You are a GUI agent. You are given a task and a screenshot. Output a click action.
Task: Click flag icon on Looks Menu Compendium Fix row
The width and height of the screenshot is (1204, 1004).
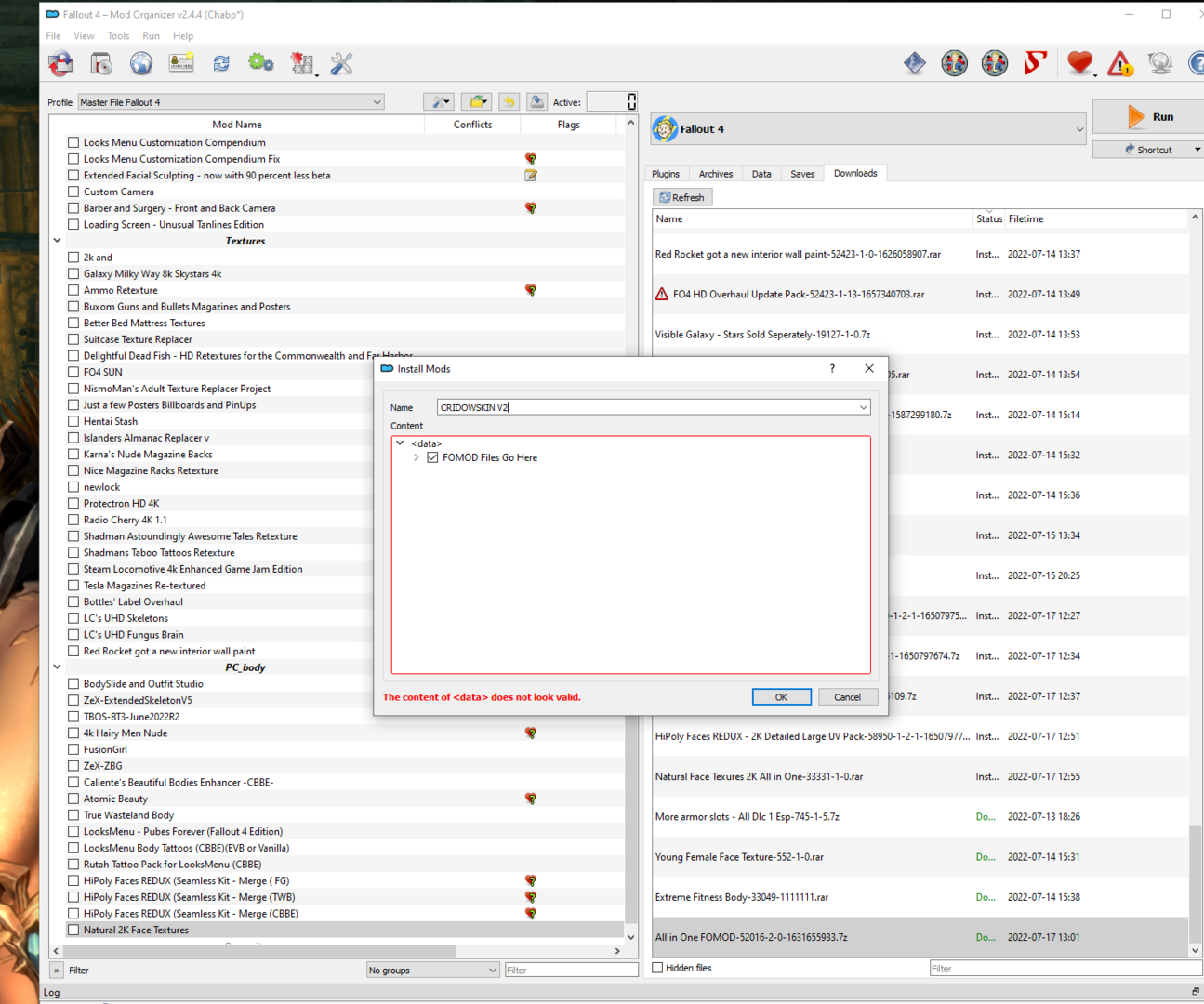pyautogui.click(x=531, y=159)
